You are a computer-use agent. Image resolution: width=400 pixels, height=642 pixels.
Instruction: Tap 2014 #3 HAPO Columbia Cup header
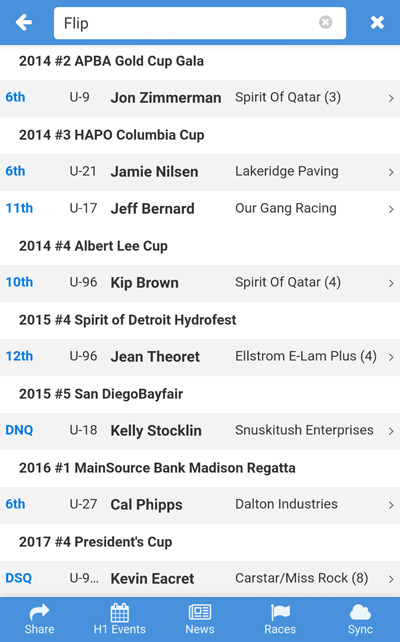click(111, 135)
